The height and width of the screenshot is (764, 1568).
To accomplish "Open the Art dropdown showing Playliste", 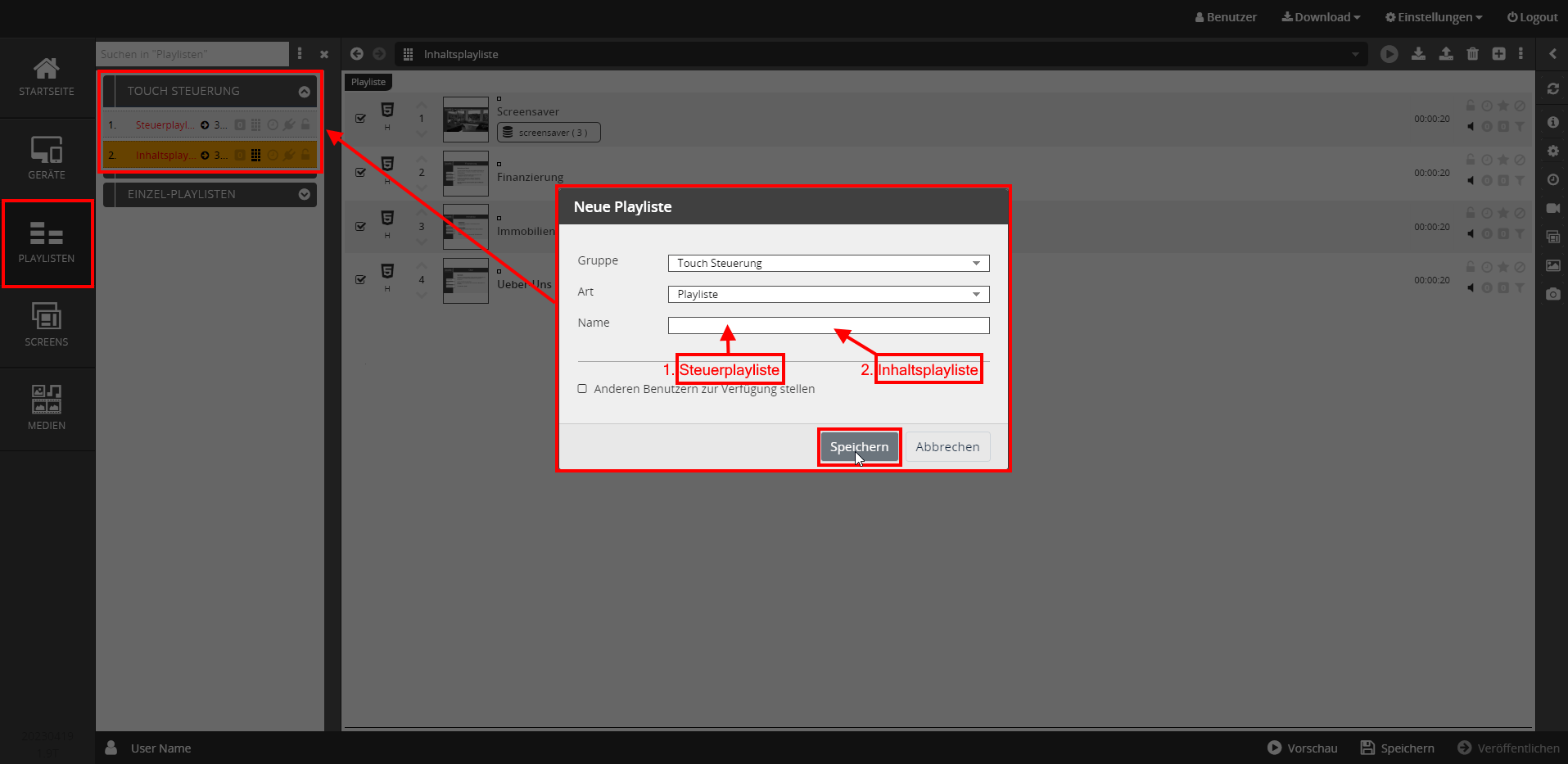I will tap(828, 294).
